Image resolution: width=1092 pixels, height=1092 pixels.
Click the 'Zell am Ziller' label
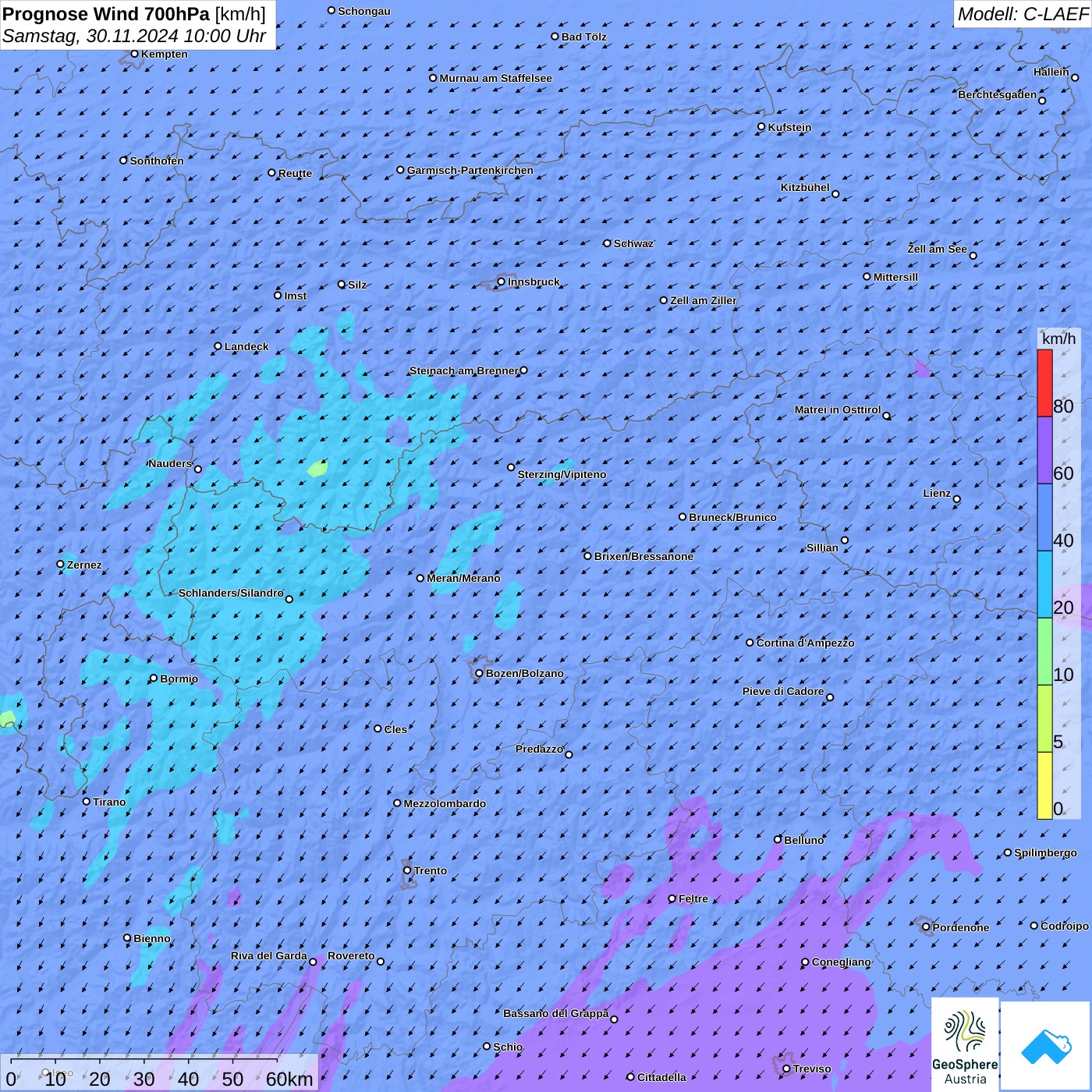[704, 300]
